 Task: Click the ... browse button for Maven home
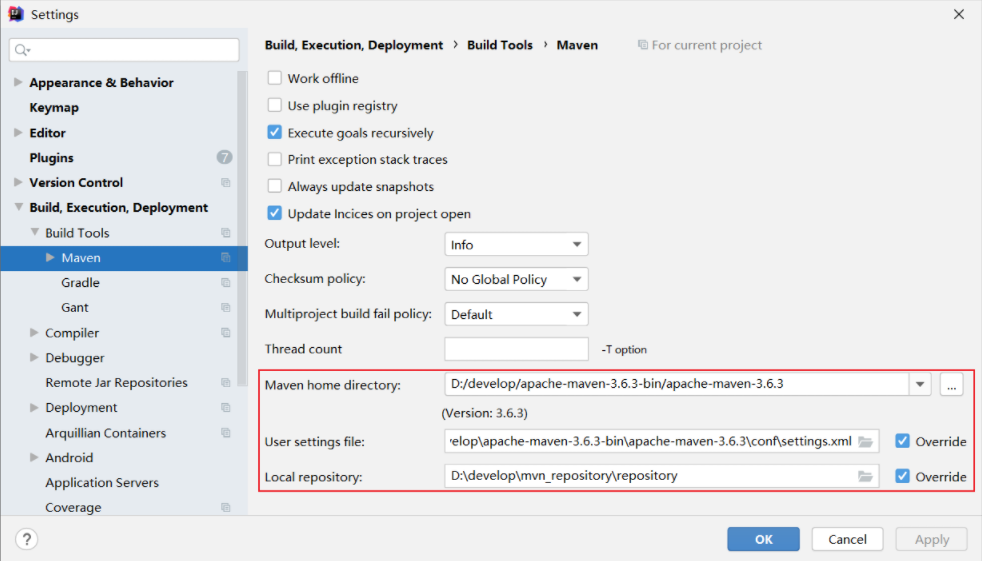click(951, 384)
